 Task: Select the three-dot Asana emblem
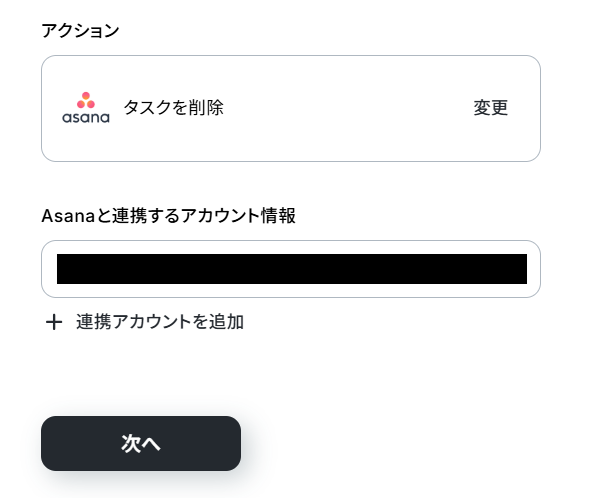point(86,100)
